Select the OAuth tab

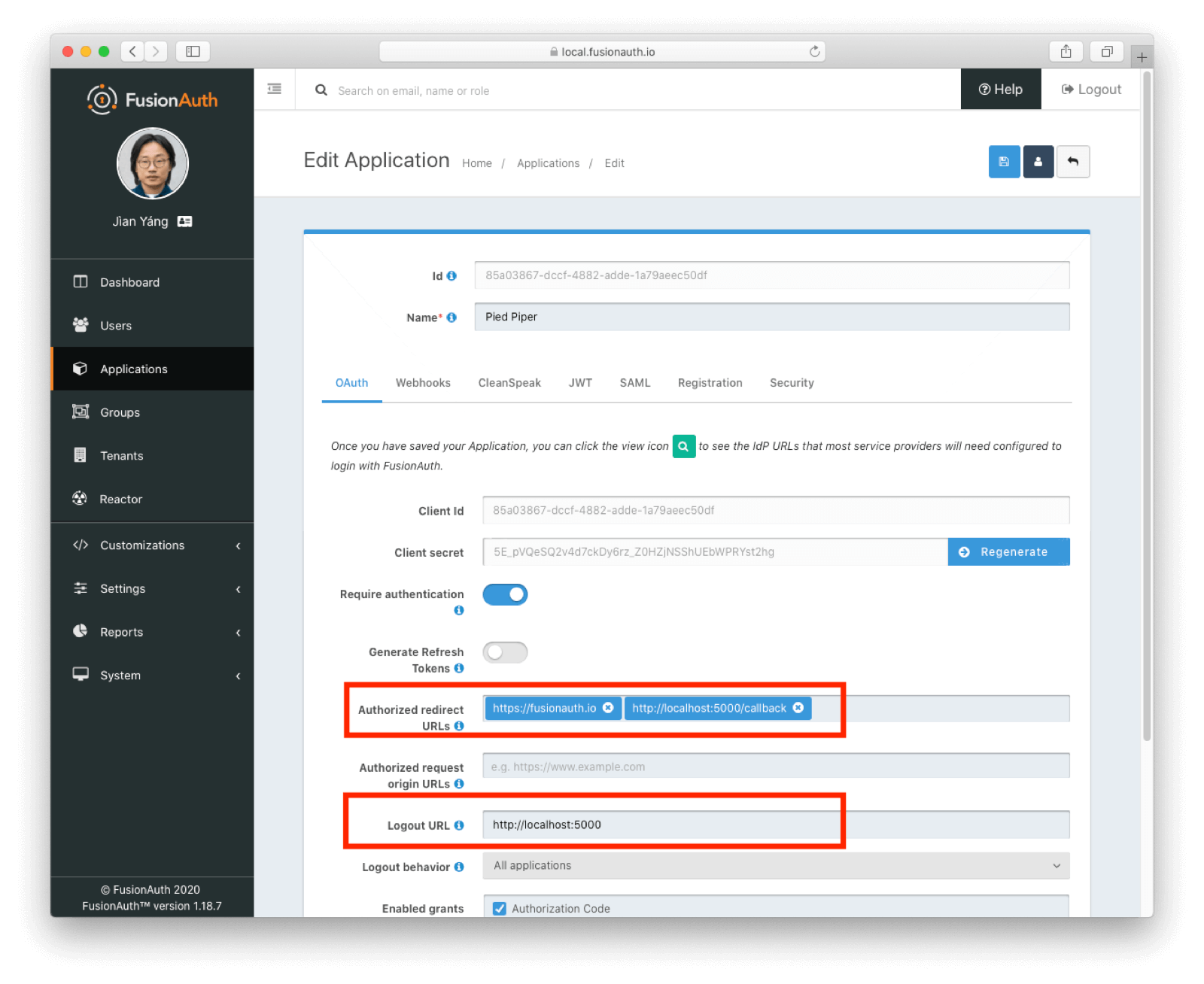coord(351,383)
